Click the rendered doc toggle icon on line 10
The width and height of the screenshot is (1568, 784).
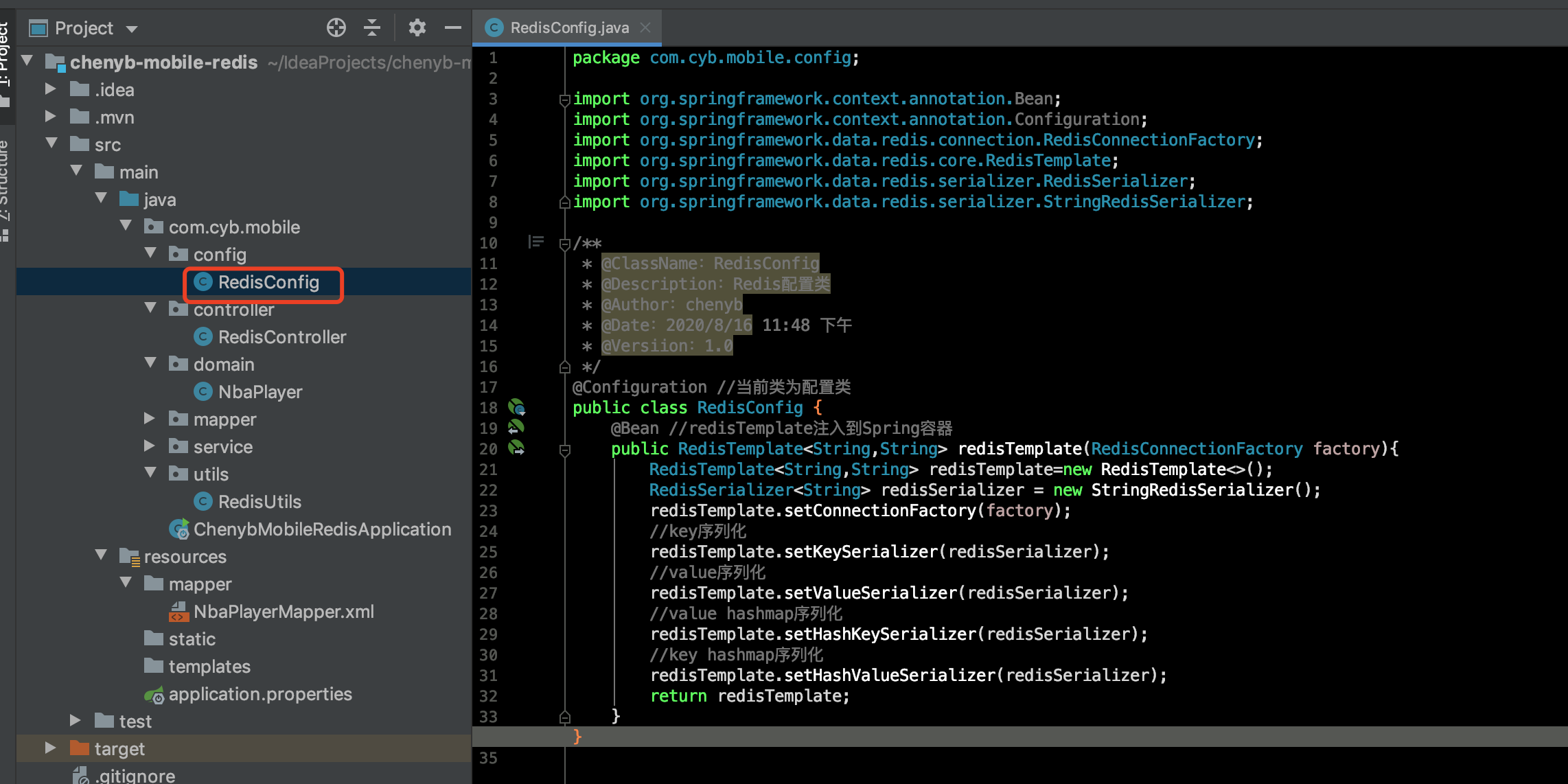click(536, 242)
